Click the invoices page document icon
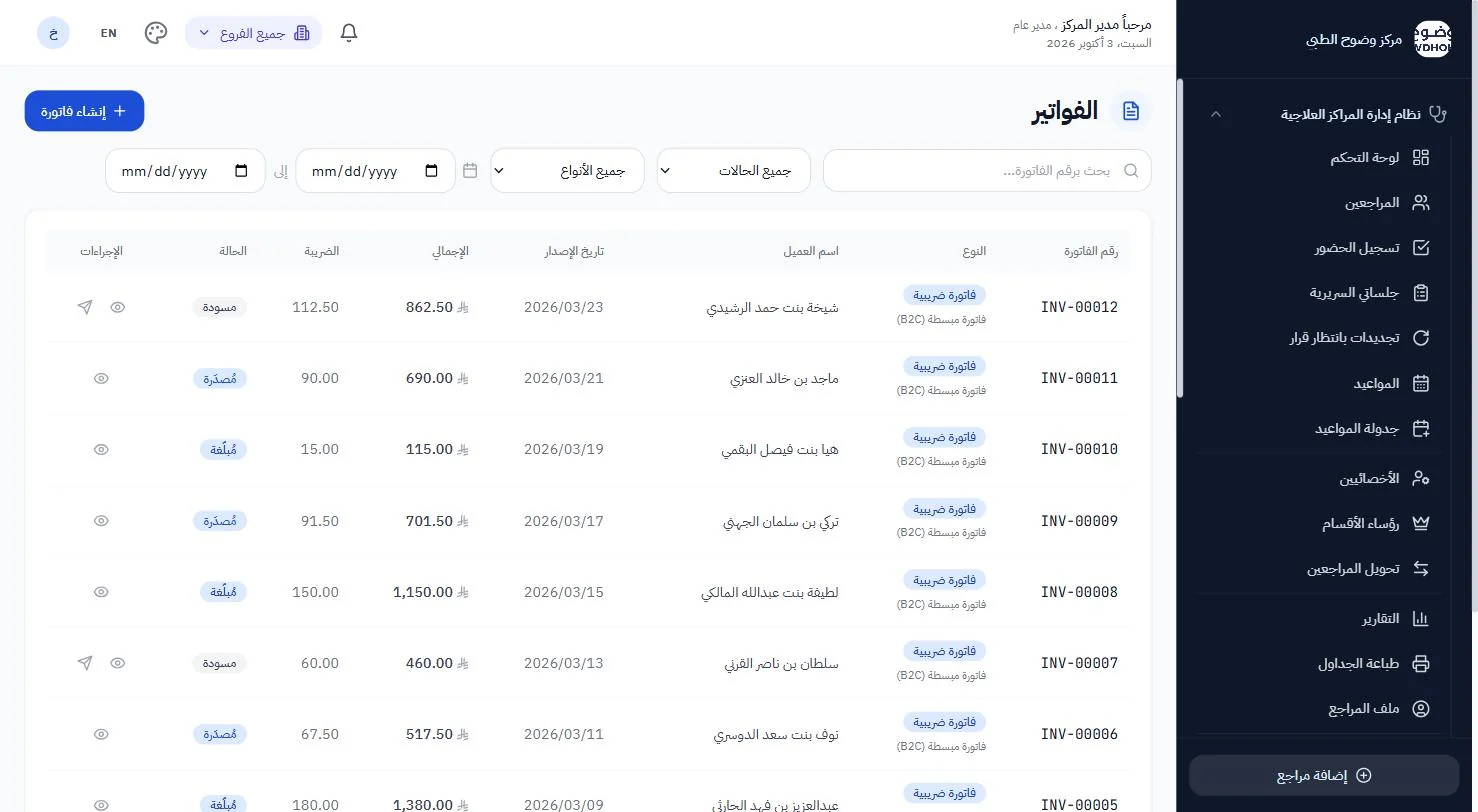This screenshot has width=1478, height=812. (x=1131, y=111)
